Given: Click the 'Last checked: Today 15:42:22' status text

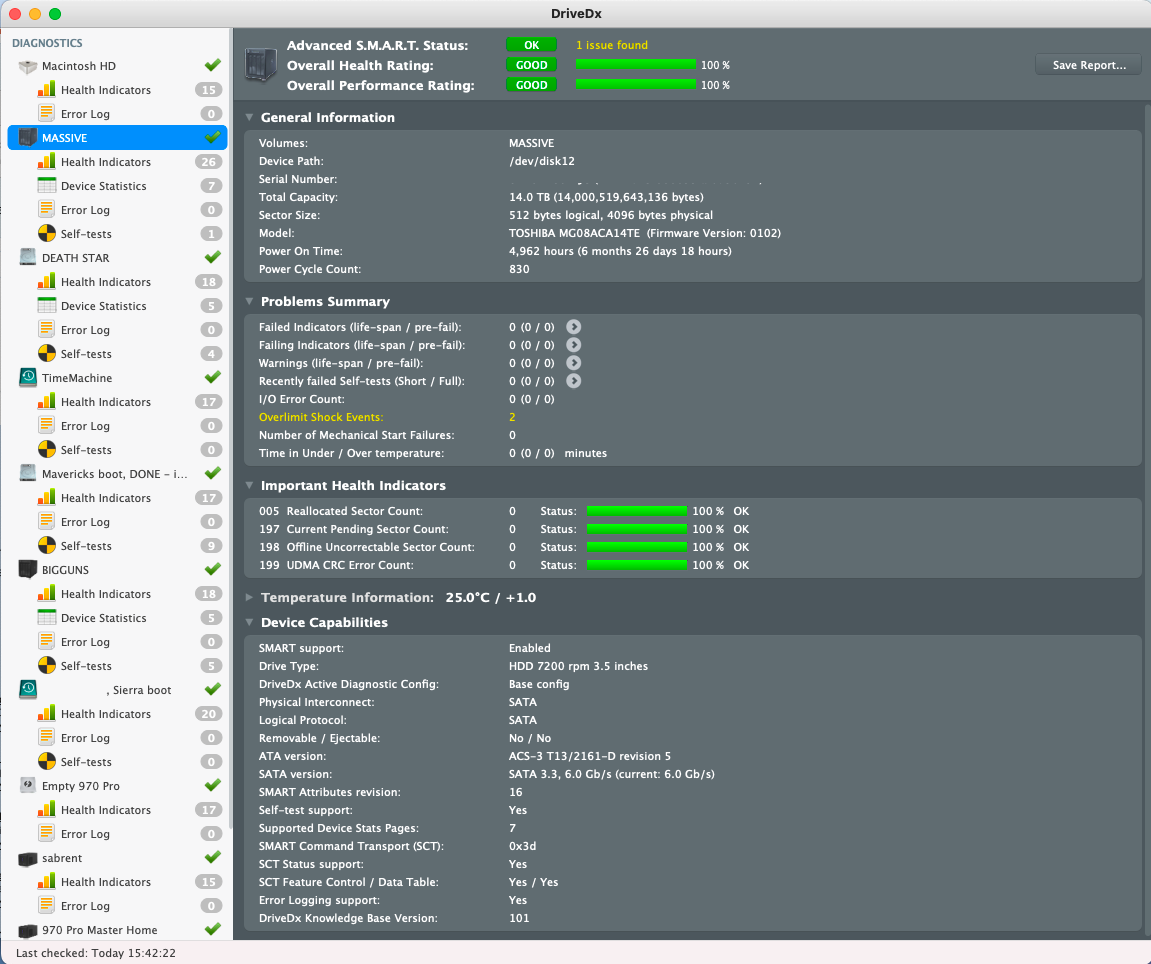Looking at the screenshot, I should coord(96,953).
